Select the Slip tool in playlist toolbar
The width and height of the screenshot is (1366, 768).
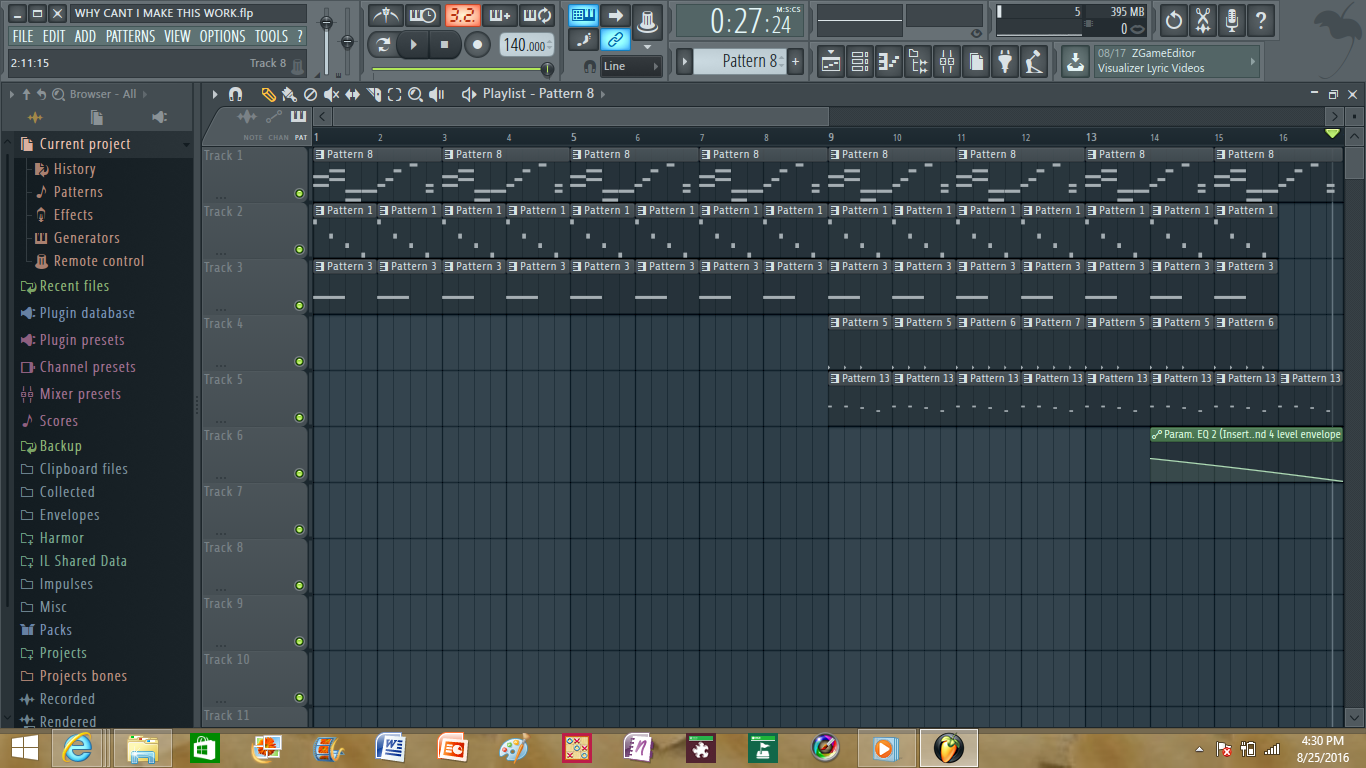(x=352, y=94)
